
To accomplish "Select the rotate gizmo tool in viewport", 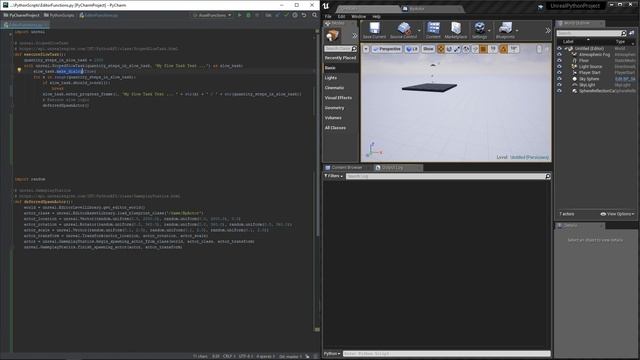I will coord(449,49).
